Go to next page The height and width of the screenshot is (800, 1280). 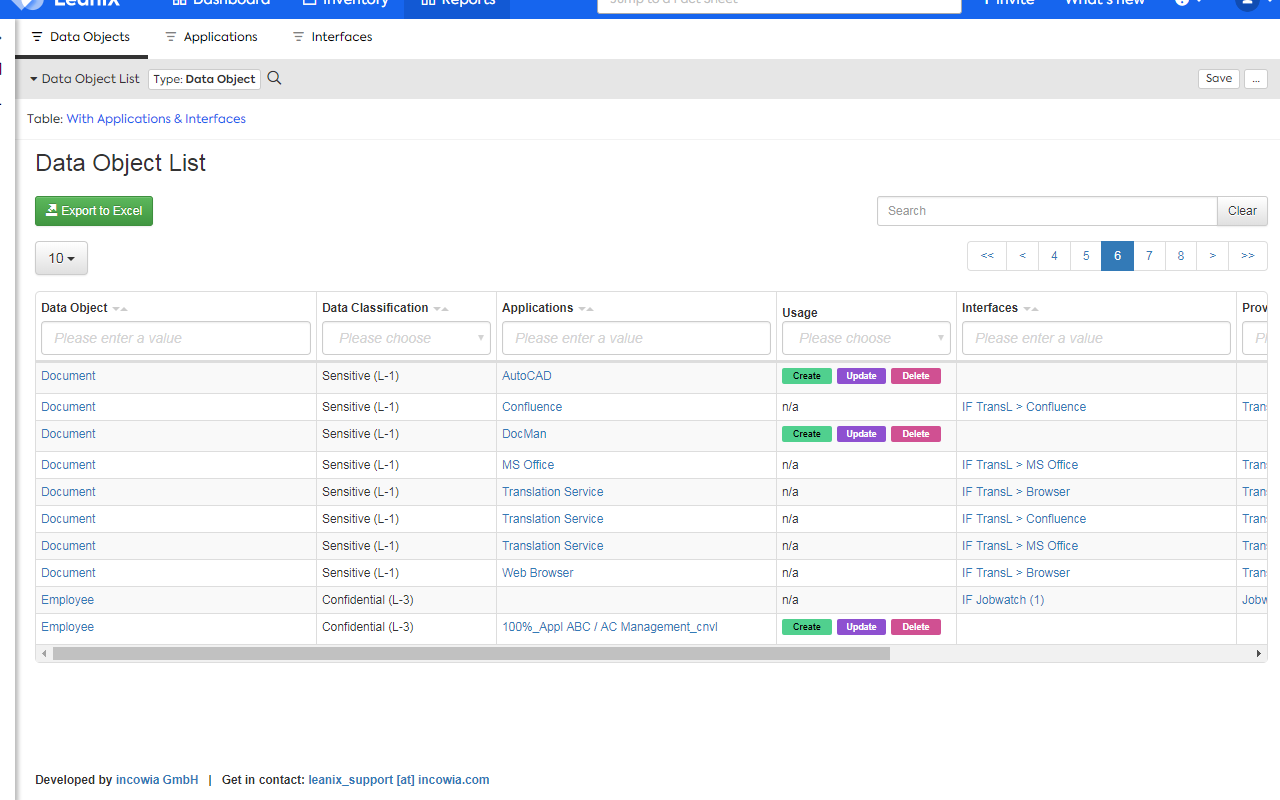[1213, 256]
